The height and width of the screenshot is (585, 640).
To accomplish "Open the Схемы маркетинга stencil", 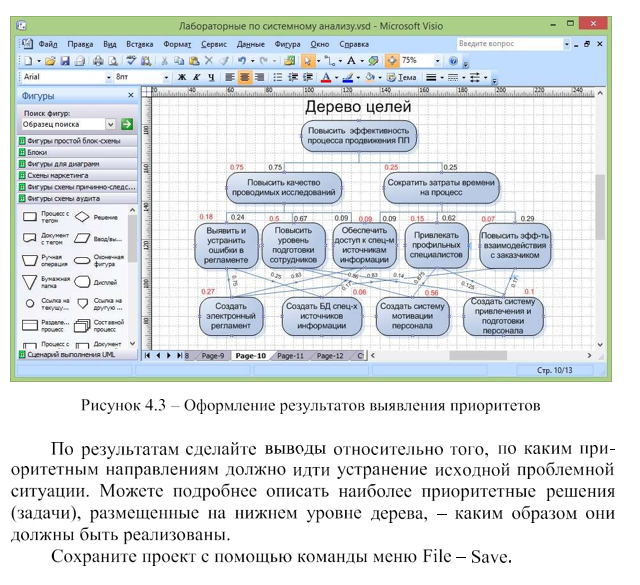I will 78,176.
